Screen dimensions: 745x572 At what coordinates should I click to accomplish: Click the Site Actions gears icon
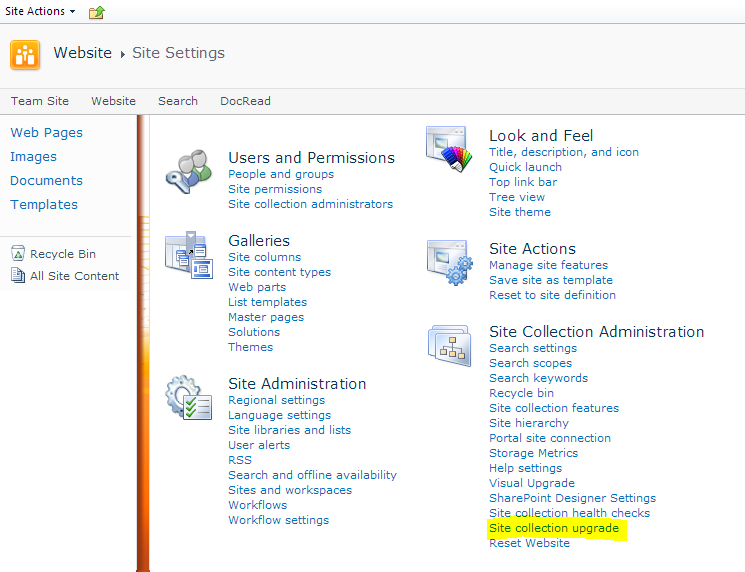(449, 262)
